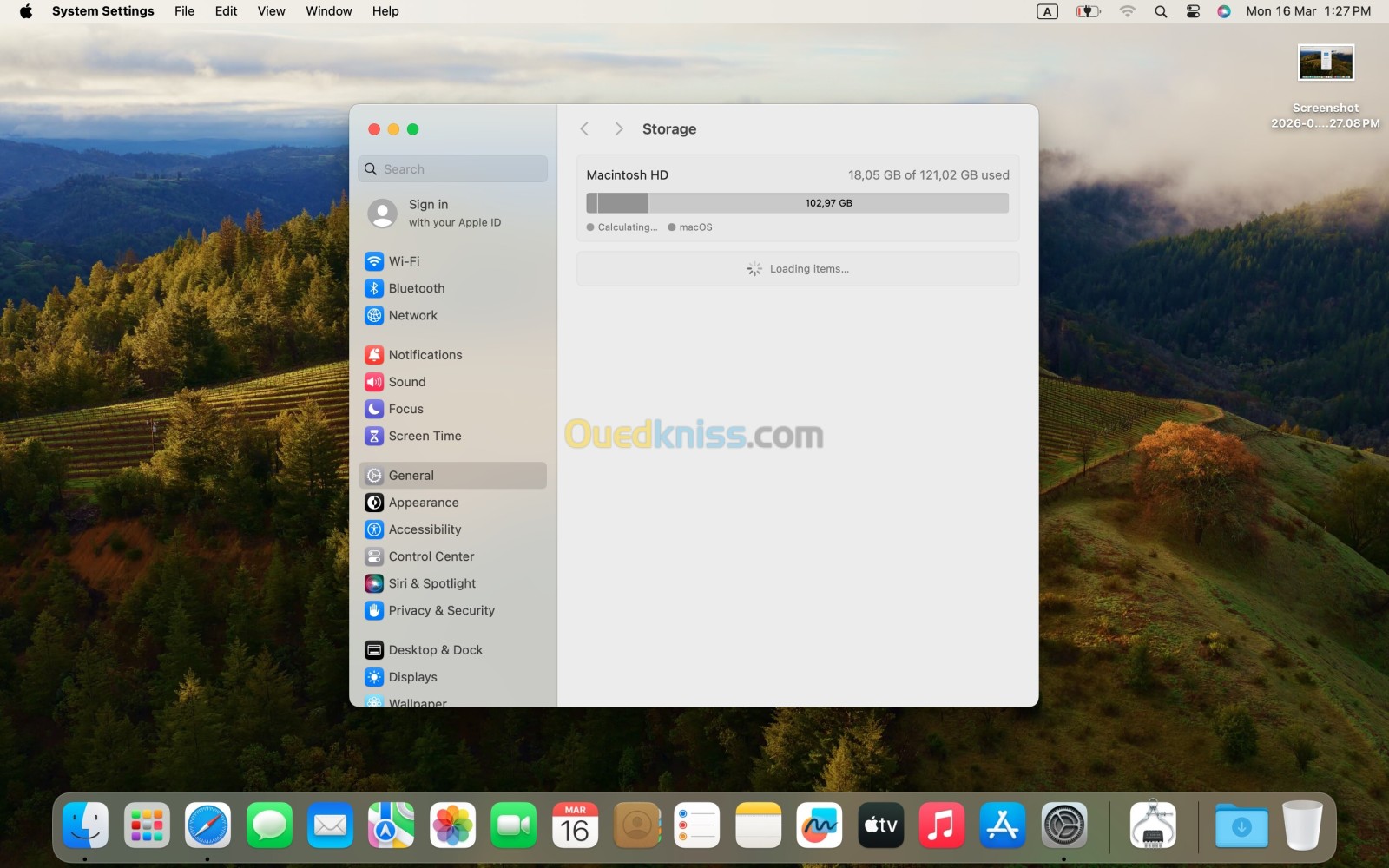Open the Edit menu
1389x868 pixels.
point(226,11)
